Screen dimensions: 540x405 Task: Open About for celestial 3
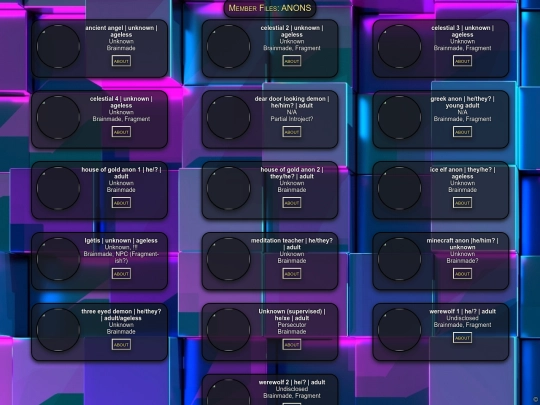(462, 61)
